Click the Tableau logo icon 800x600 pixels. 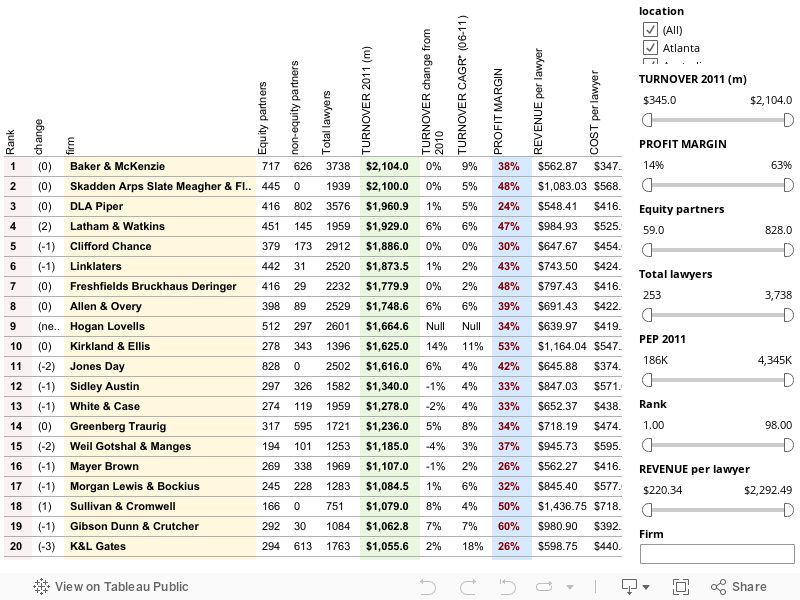(x=42, y=587)
